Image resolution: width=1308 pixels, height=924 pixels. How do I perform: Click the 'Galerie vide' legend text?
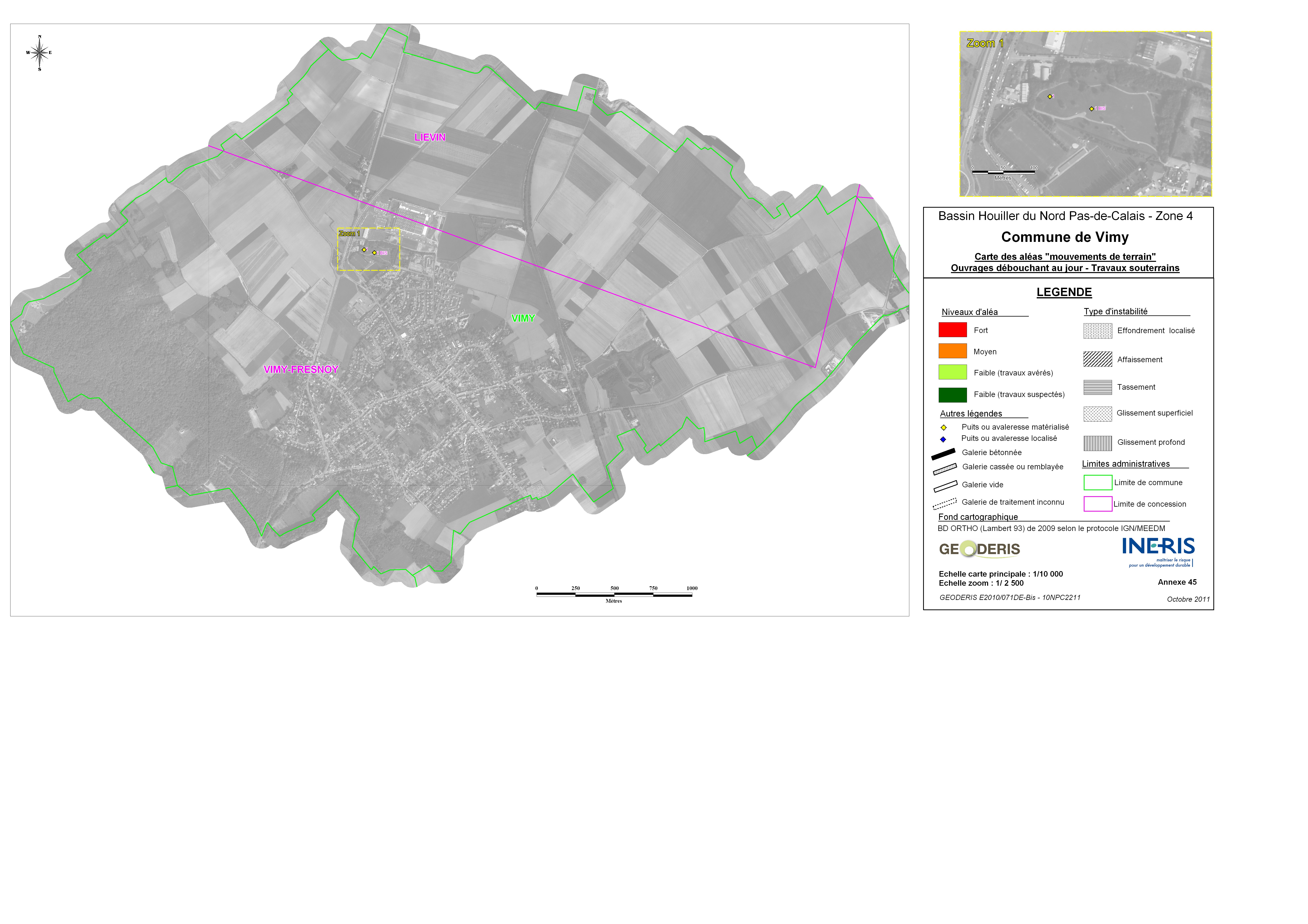983,485
